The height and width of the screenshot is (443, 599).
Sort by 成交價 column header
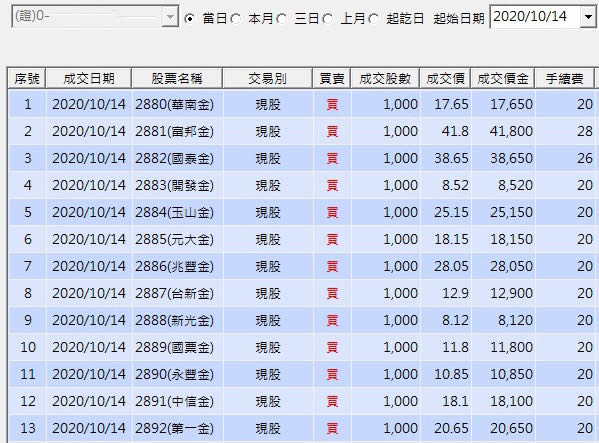(445, 79)
